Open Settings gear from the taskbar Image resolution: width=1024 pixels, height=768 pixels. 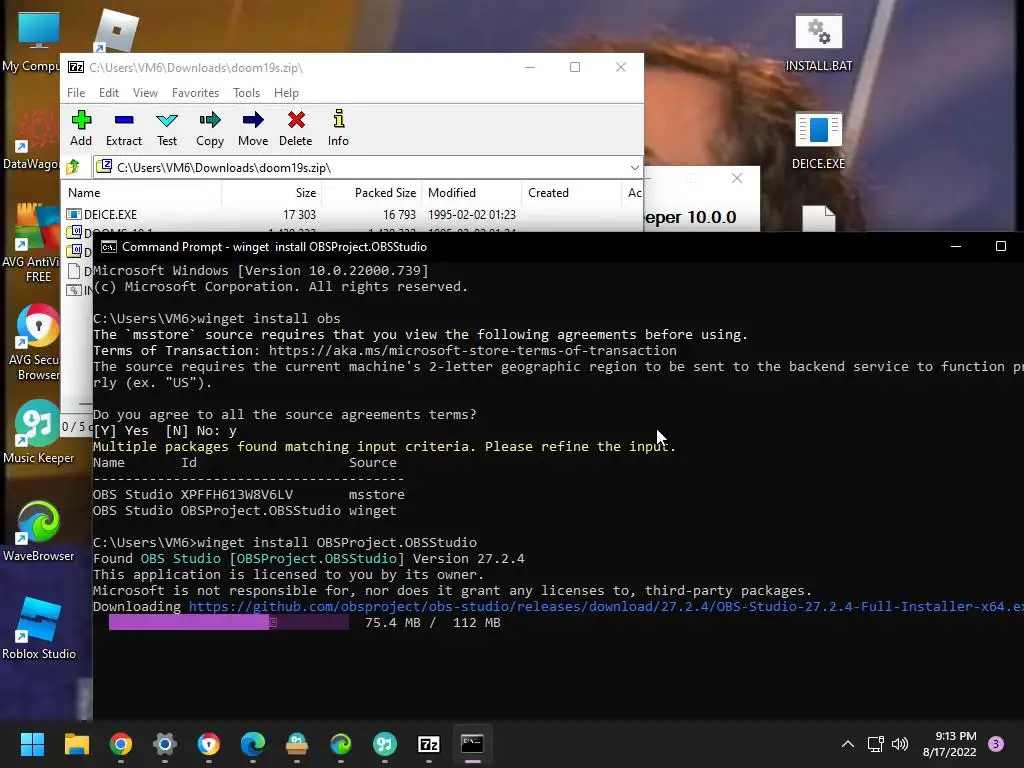[165, 744]
